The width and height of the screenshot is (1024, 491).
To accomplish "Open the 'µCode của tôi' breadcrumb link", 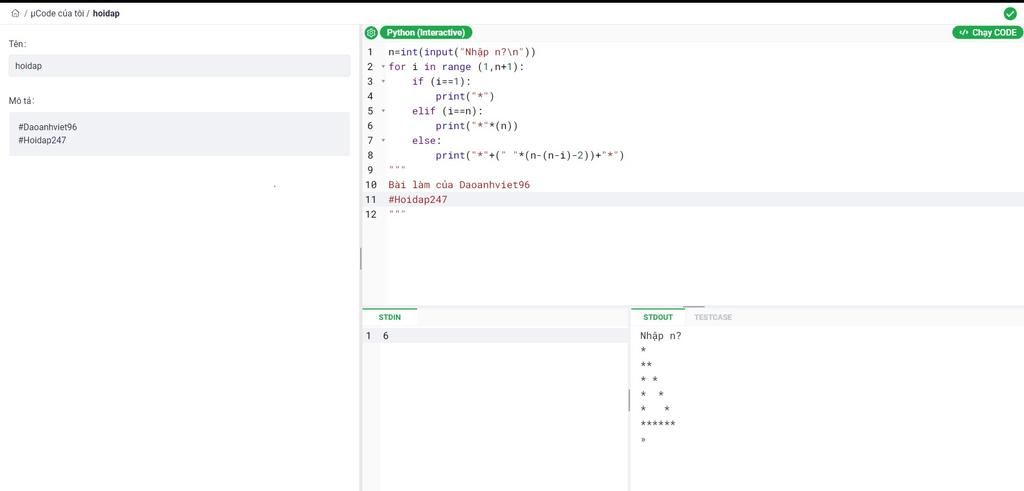I will tap(57, 13).
